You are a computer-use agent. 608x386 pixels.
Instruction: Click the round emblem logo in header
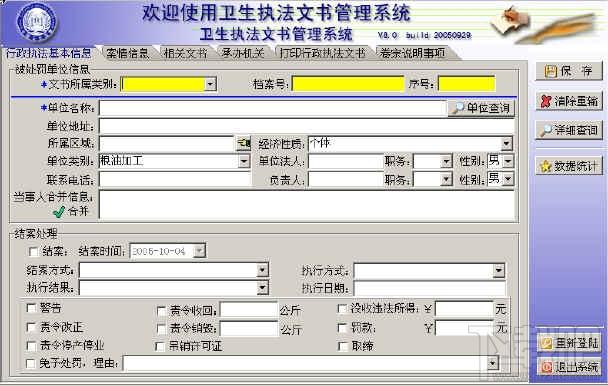[36, 22]
